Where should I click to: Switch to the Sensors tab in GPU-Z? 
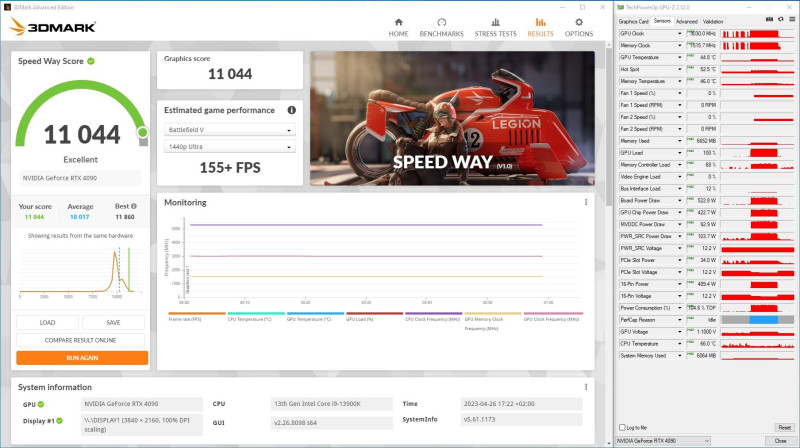click(662, 21)
